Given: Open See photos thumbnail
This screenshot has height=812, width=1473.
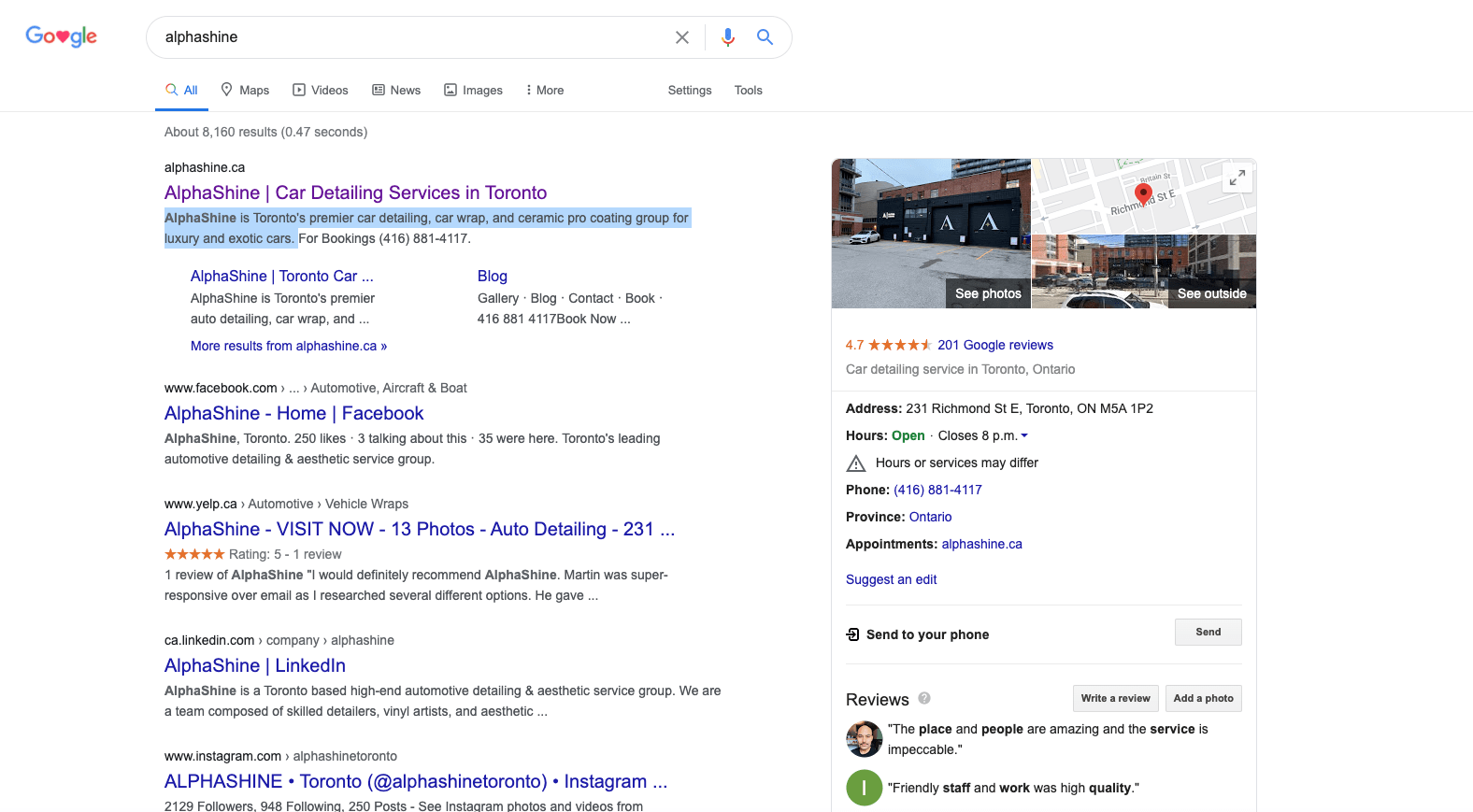Looking at the screenshot, I should click(931, 234).
